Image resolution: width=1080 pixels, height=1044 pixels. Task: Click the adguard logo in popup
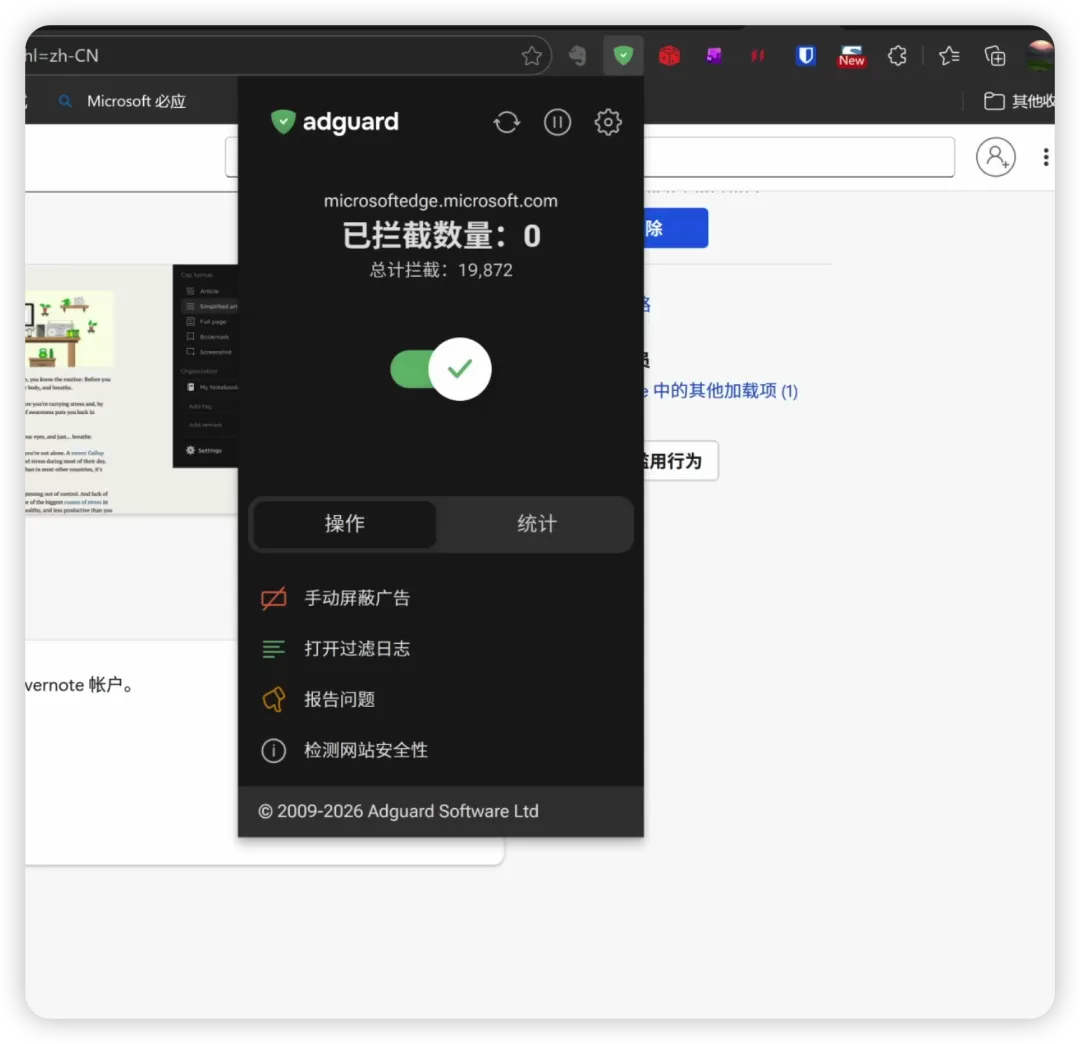[x=335, y=122]
